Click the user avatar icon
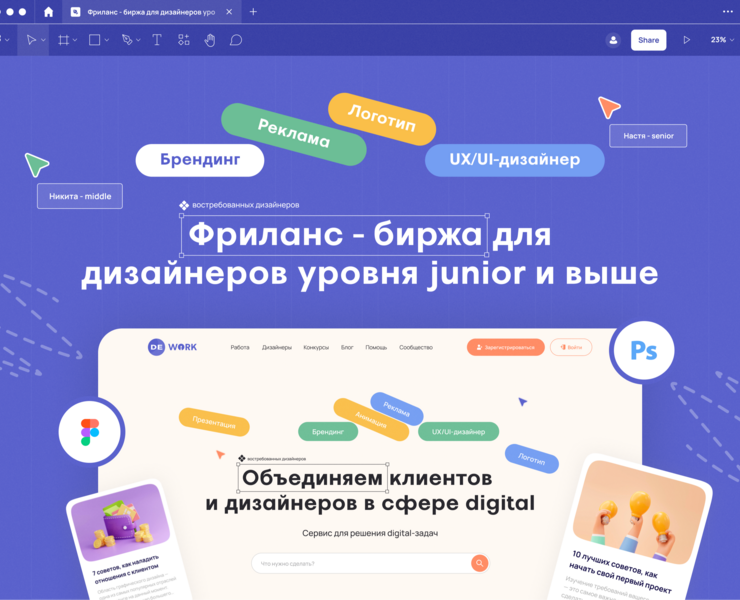 point(613,40)
